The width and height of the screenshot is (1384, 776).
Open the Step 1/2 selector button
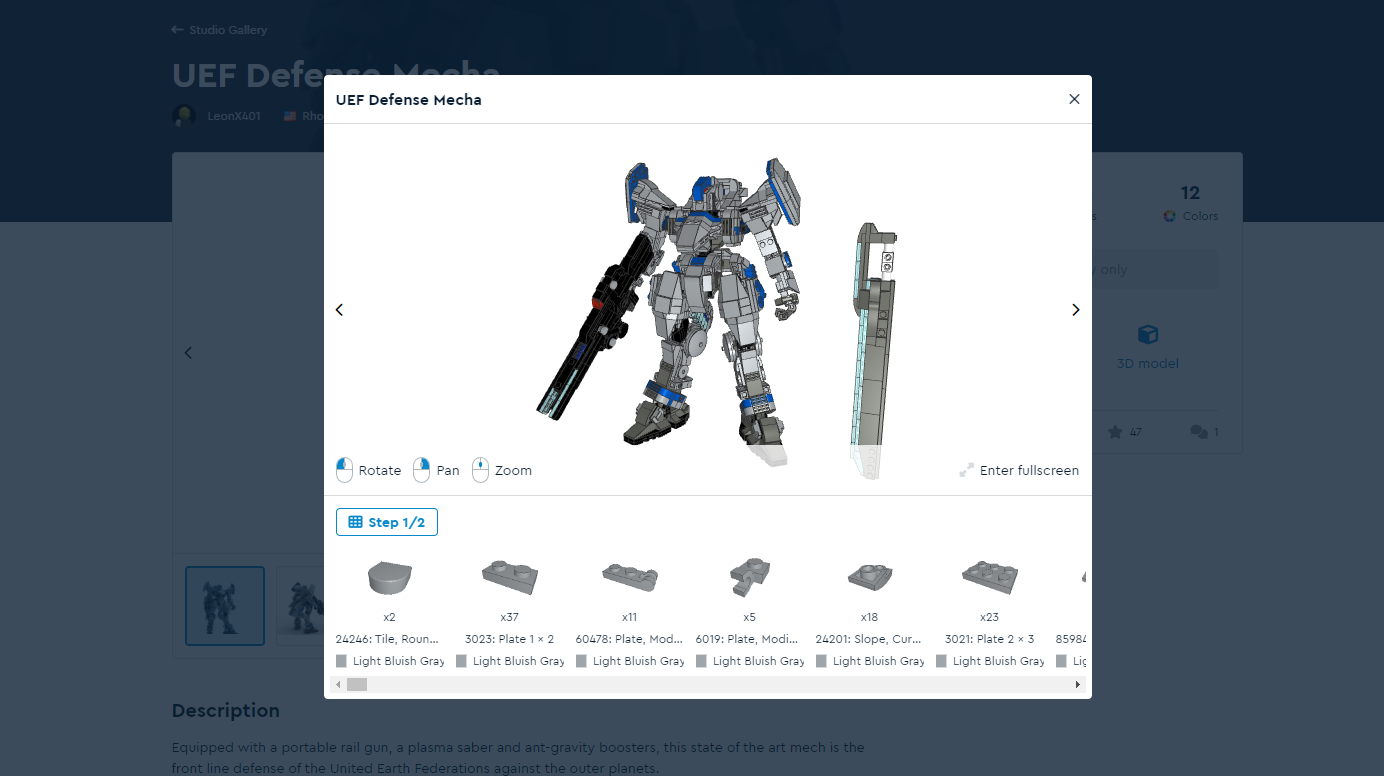[387, 522]
